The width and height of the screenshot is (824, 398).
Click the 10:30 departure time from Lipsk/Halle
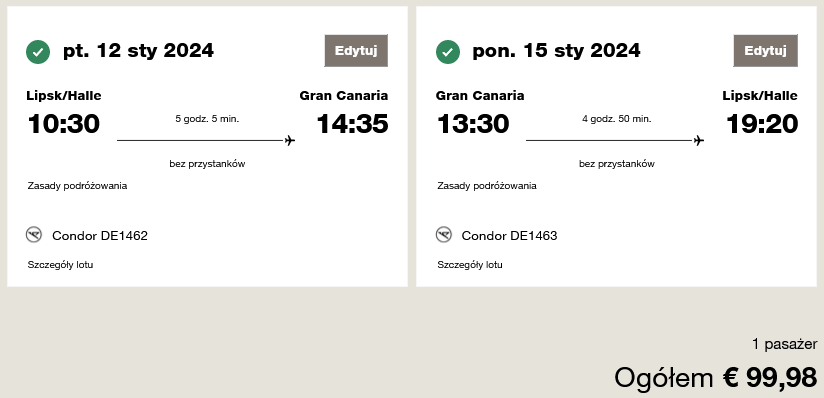click(64, 124)
